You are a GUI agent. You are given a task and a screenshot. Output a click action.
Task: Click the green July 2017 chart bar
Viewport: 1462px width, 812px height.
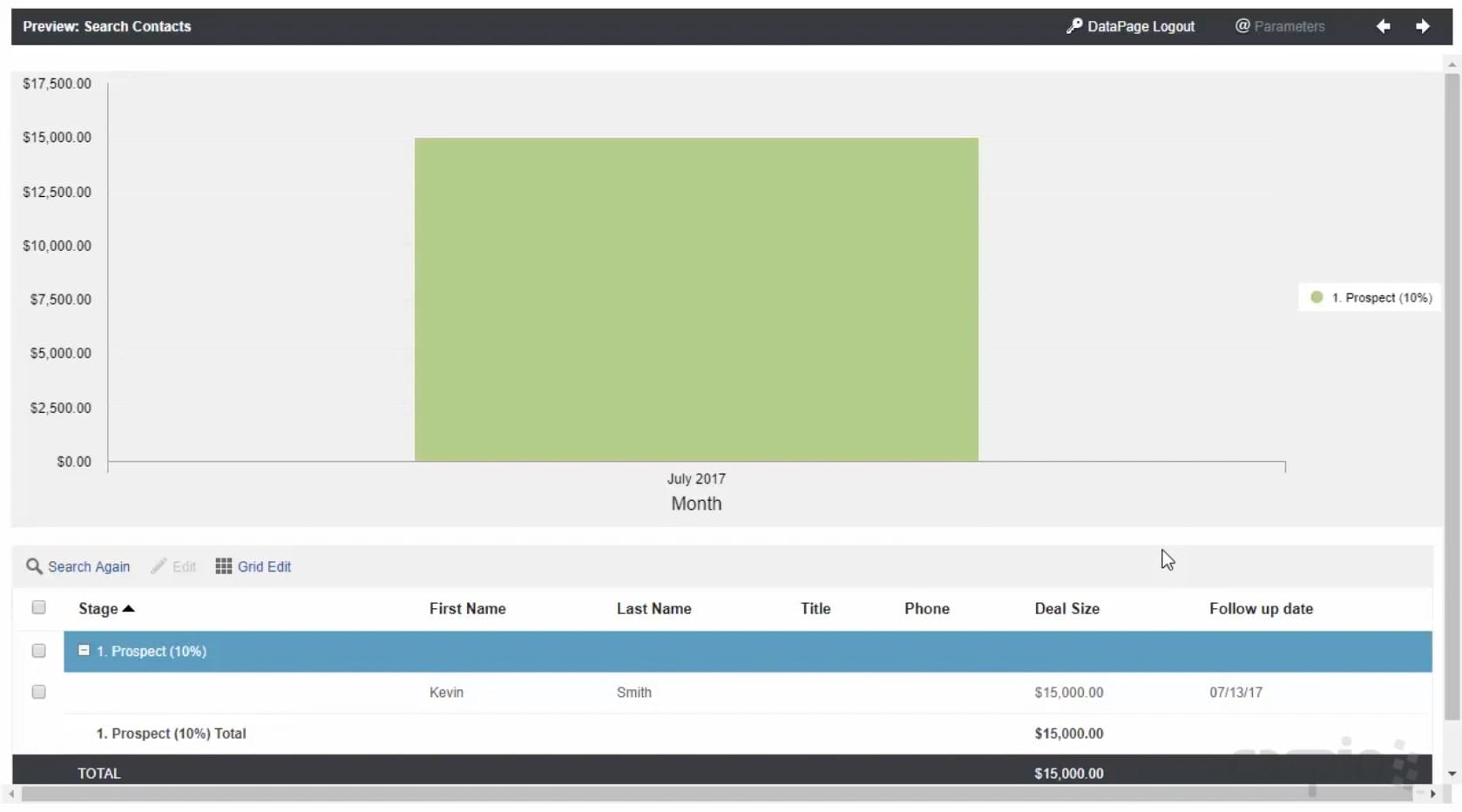point(696,299)
